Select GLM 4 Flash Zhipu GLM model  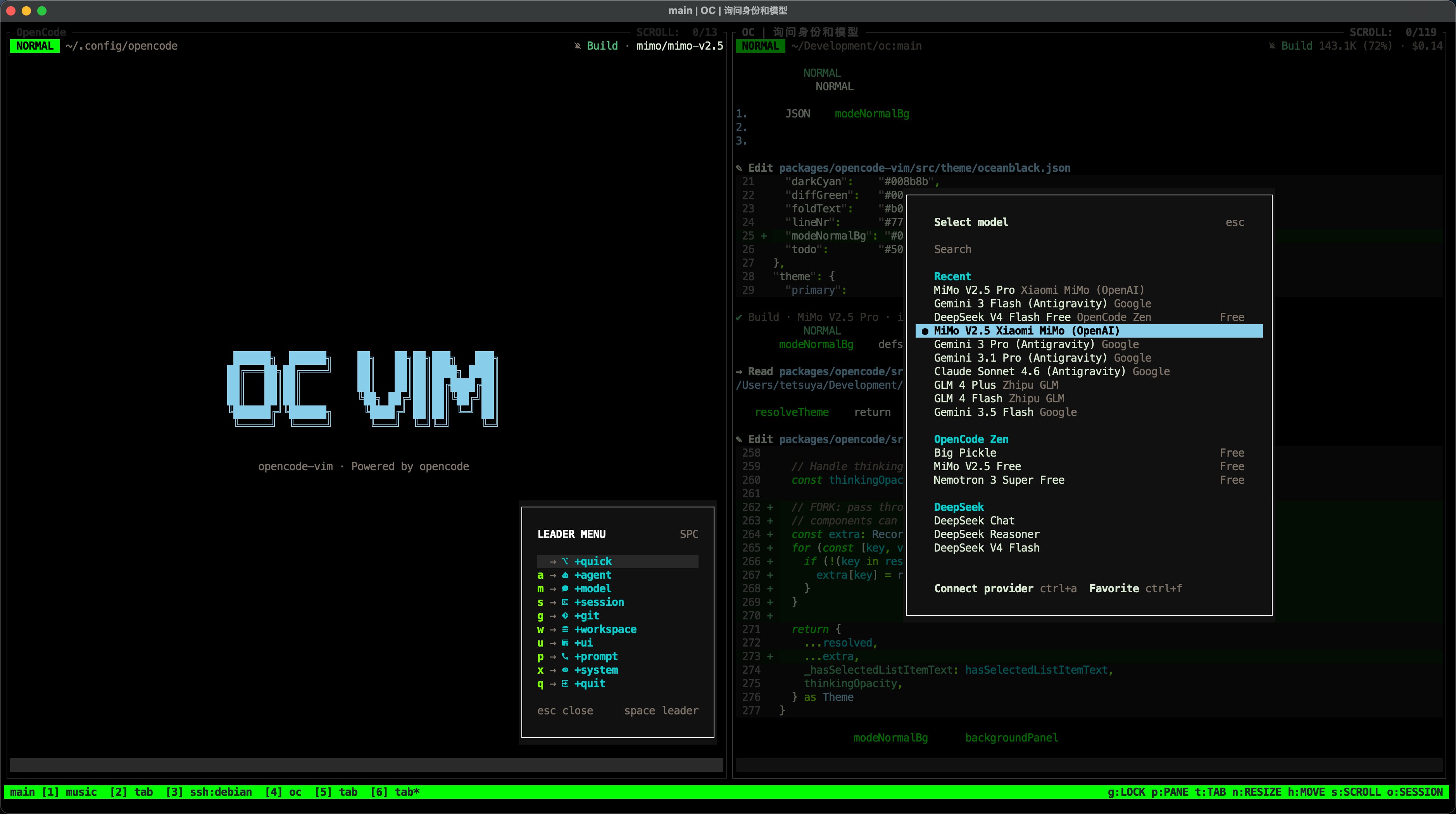tap(1089, 398)
